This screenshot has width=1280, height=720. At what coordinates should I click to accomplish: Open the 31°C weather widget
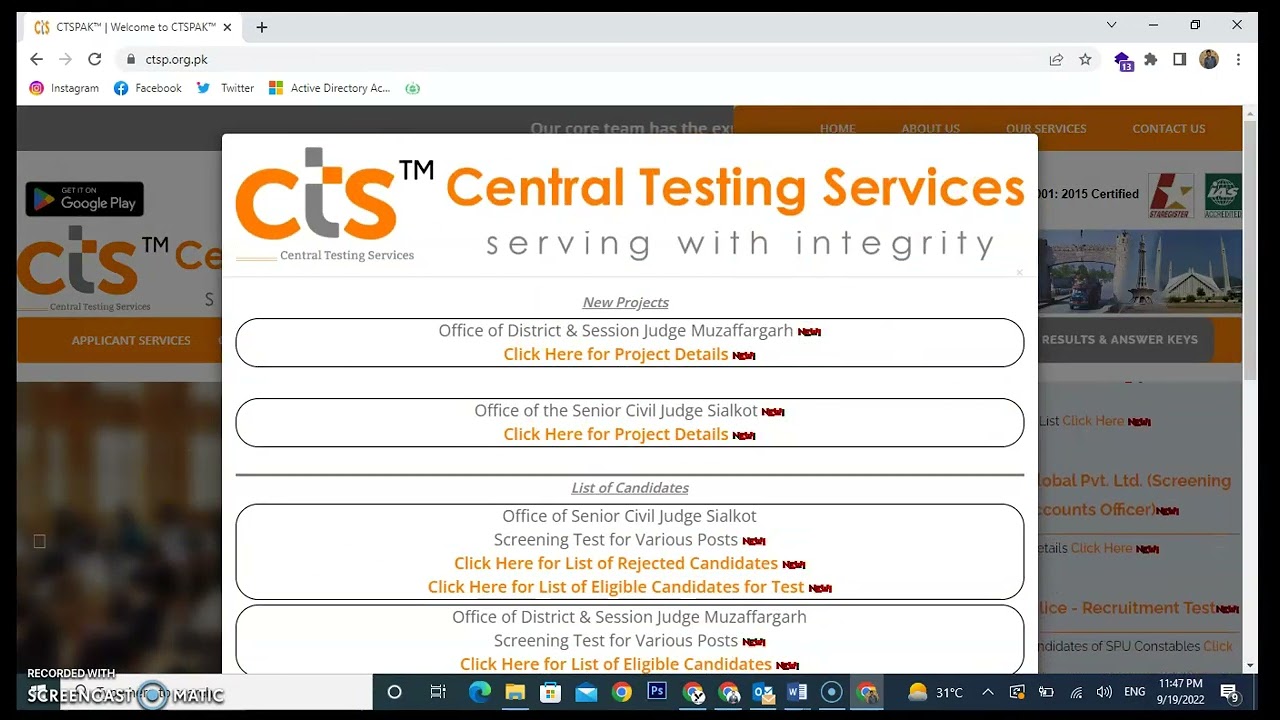tap(935, 692)
